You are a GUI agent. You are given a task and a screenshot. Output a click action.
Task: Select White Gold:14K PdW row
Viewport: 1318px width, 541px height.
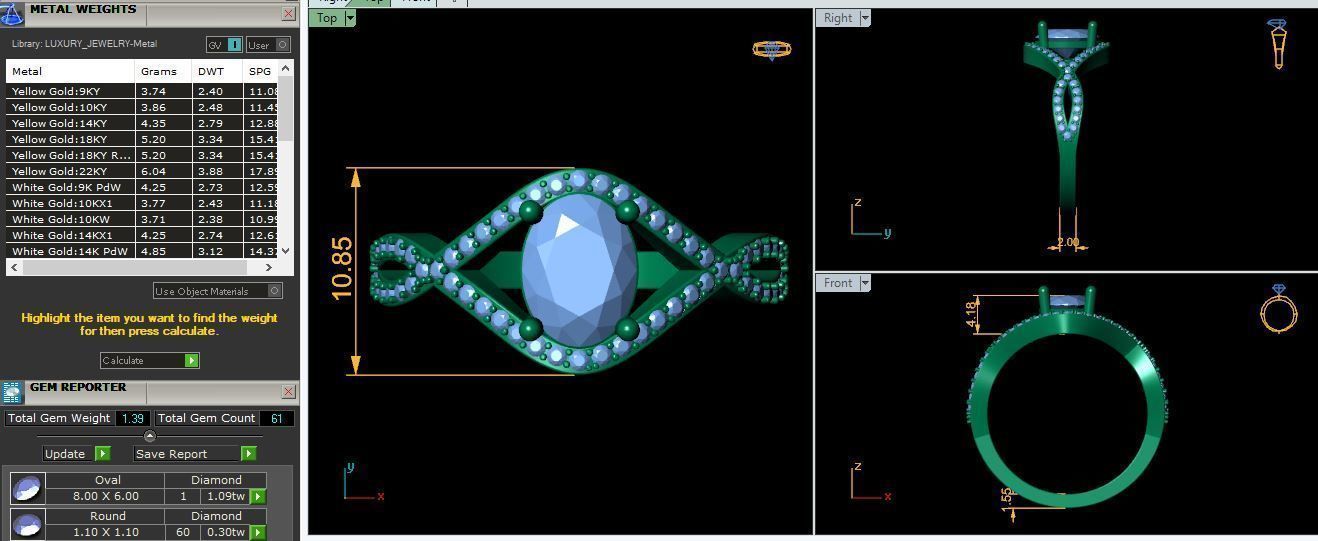[x=142, y=251]
